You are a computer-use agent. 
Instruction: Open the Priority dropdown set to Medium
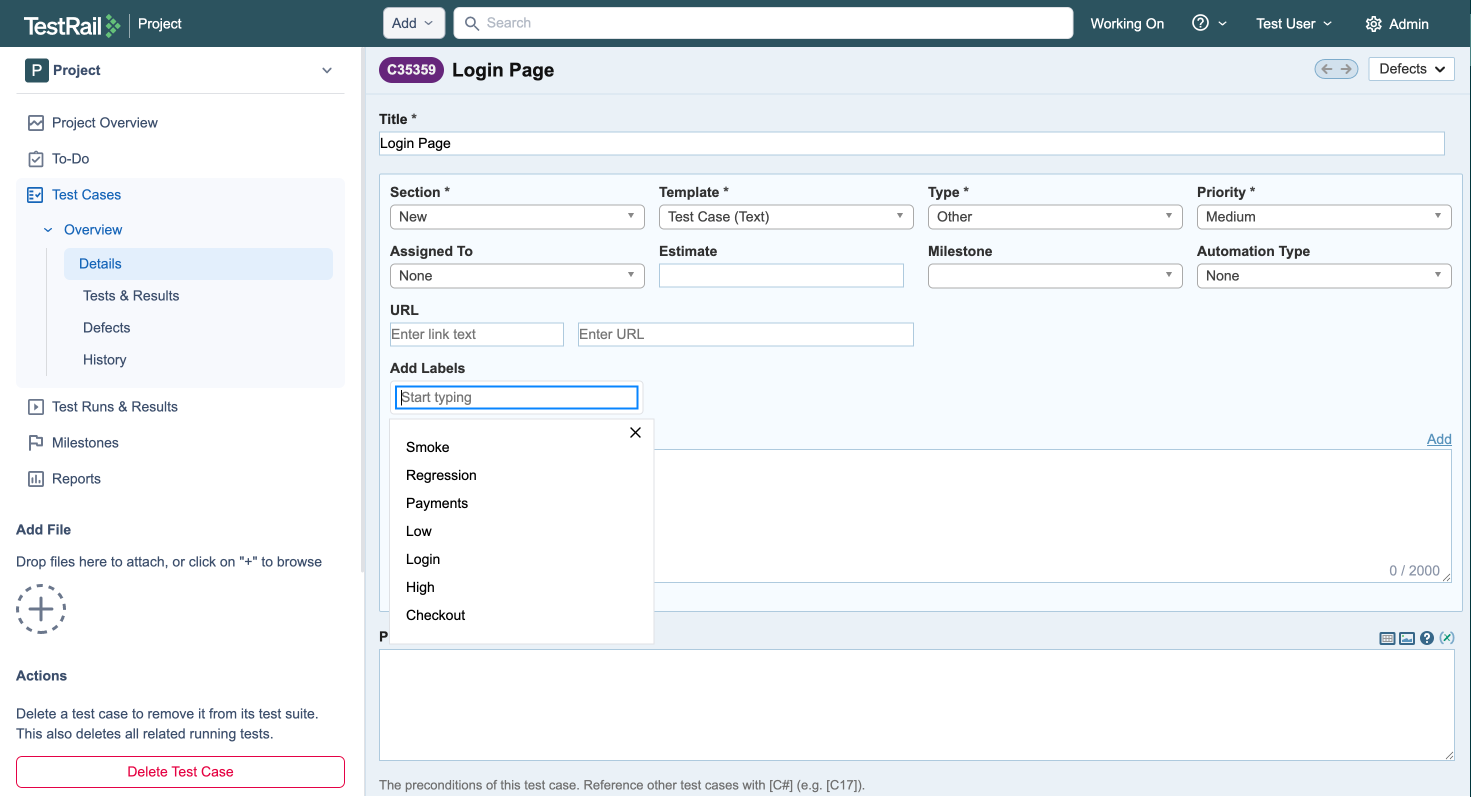point(1323,217)
